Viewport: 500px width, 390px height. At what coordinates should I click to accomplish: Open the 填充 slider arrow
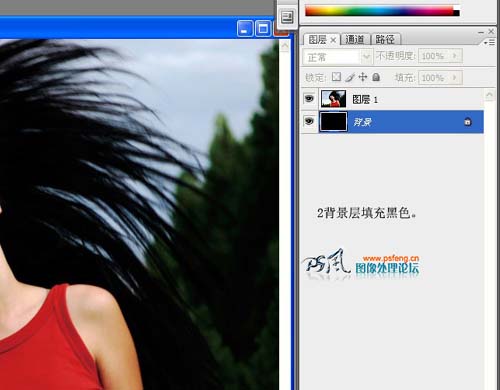[455, 78]
